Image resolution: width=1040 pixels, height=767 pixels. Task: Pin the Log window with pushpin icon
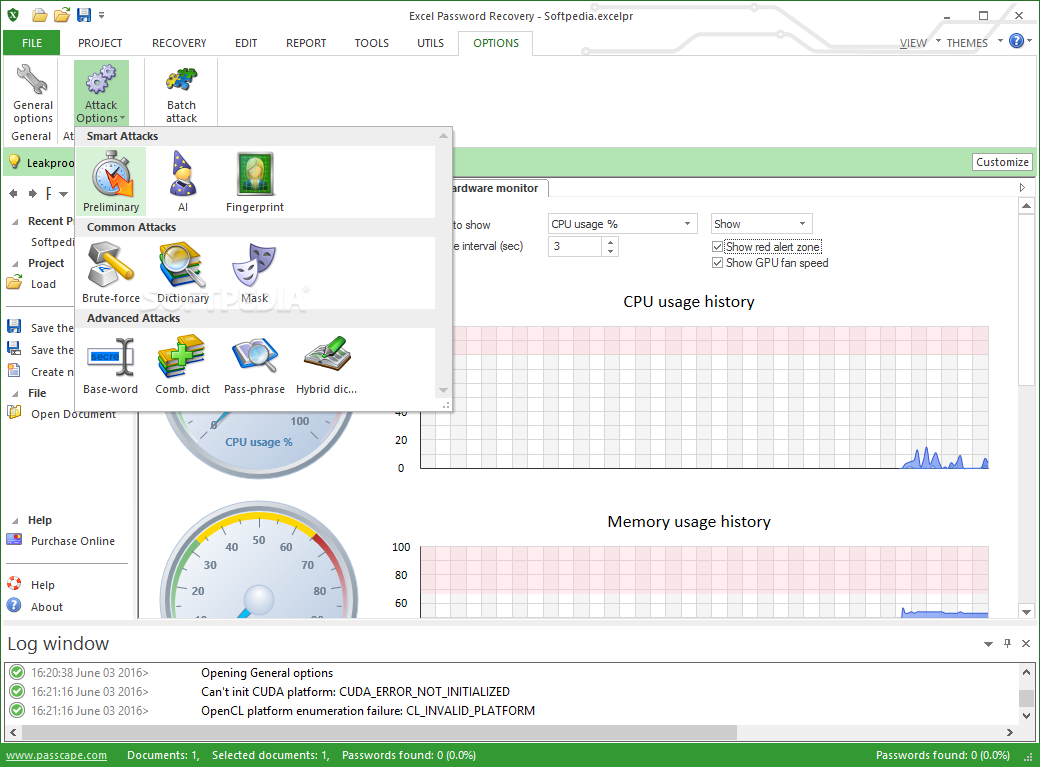point(1008,643)
